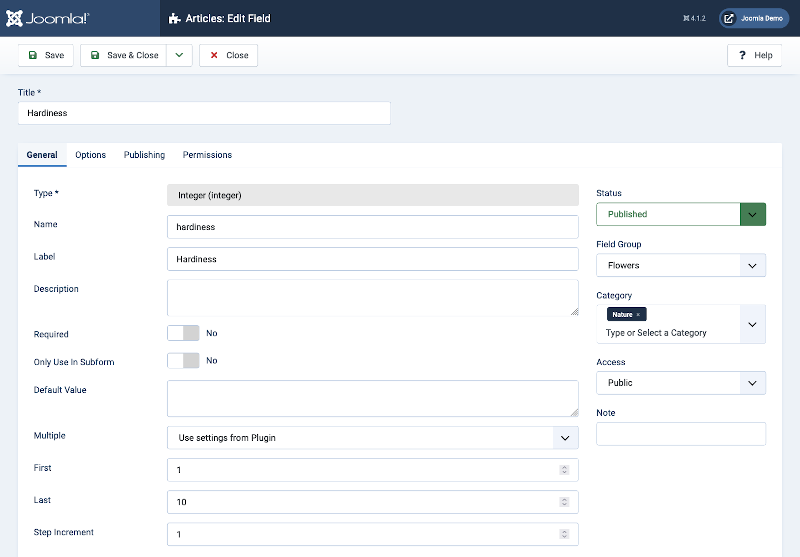
Task: Open the Access dropdown showing Public
Action: pyautogui.click(x=681, y=383)
